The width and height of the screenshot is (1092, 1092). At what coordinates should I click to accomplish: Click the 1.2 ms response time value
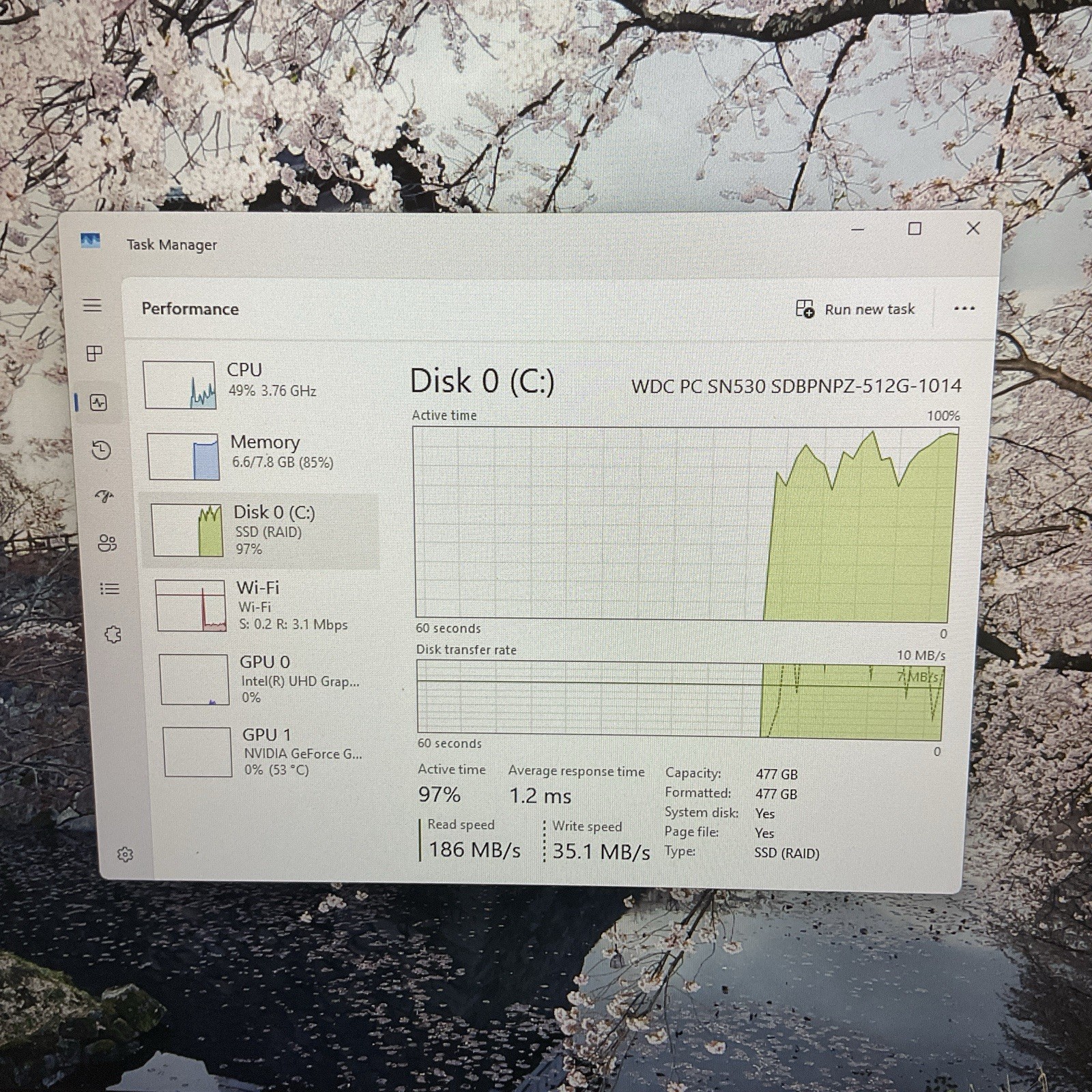pos(541,796)
